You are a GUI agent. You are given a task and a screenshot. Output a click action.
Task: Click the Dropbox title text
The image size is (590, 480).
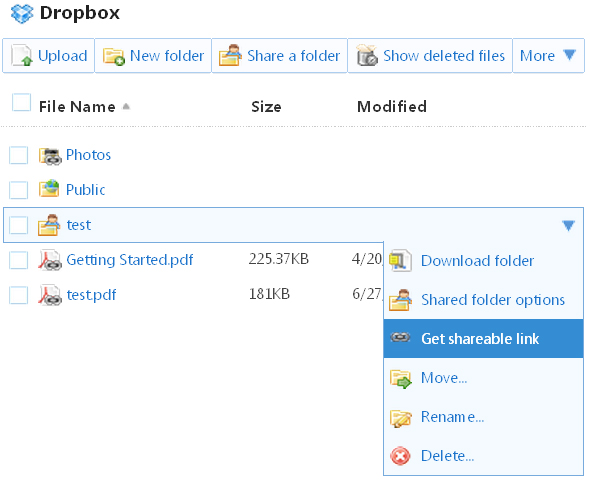[80, 13]
